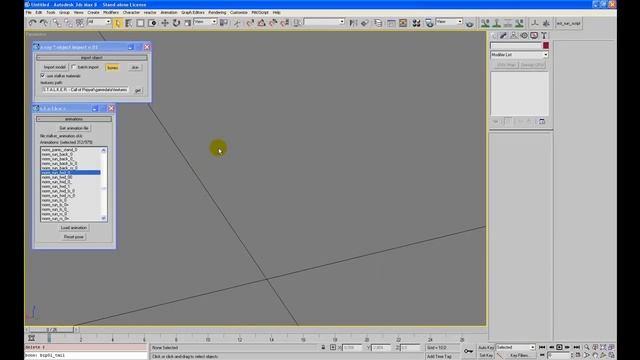Viewport: 640px width, 360px height.
Task: Tick the batch import checkbox
Action: pyautogui.click(x=74, y=67)
